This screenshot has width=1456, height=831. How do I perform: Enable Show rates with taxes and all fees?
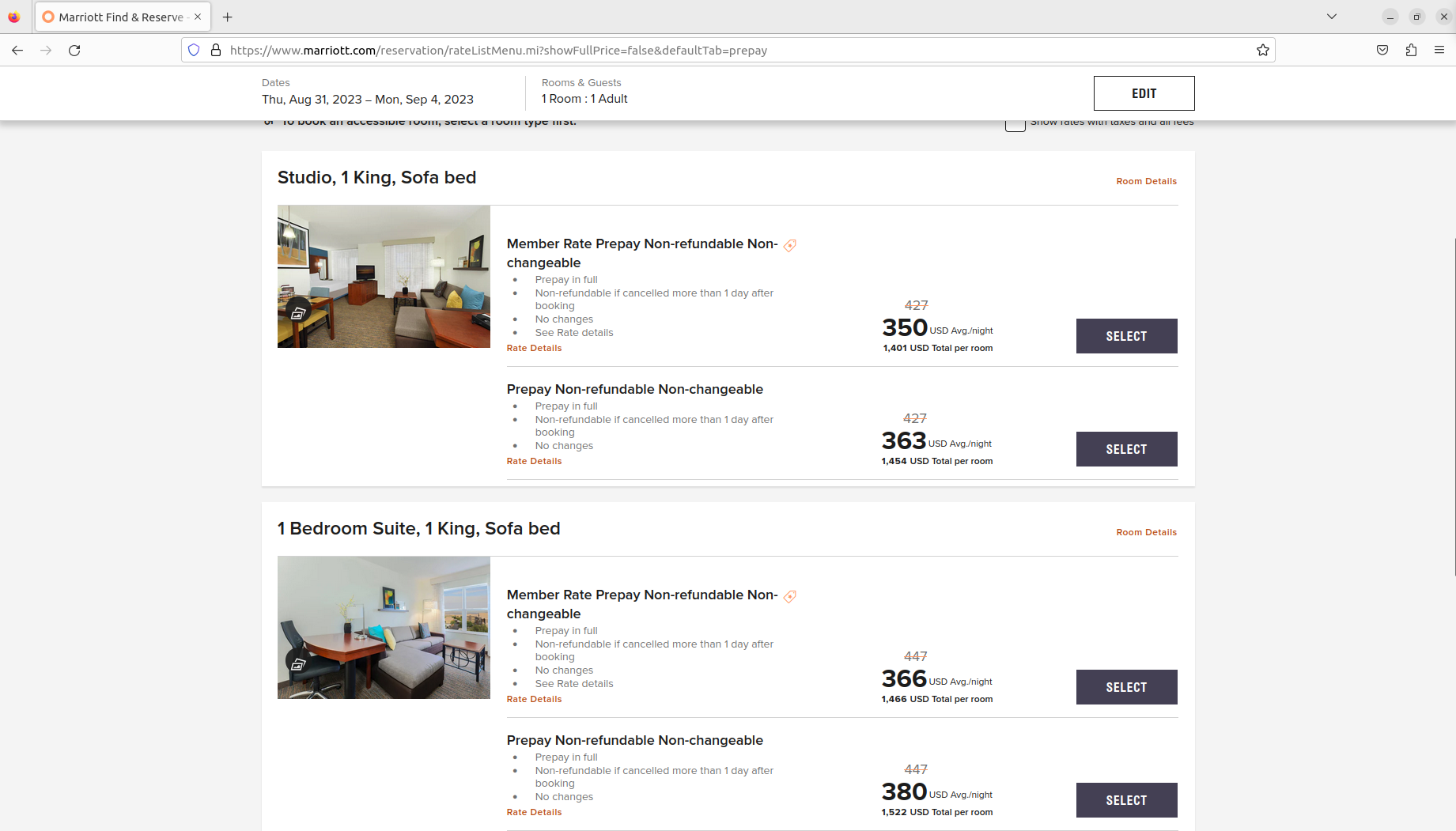(x=1015, y=123)
